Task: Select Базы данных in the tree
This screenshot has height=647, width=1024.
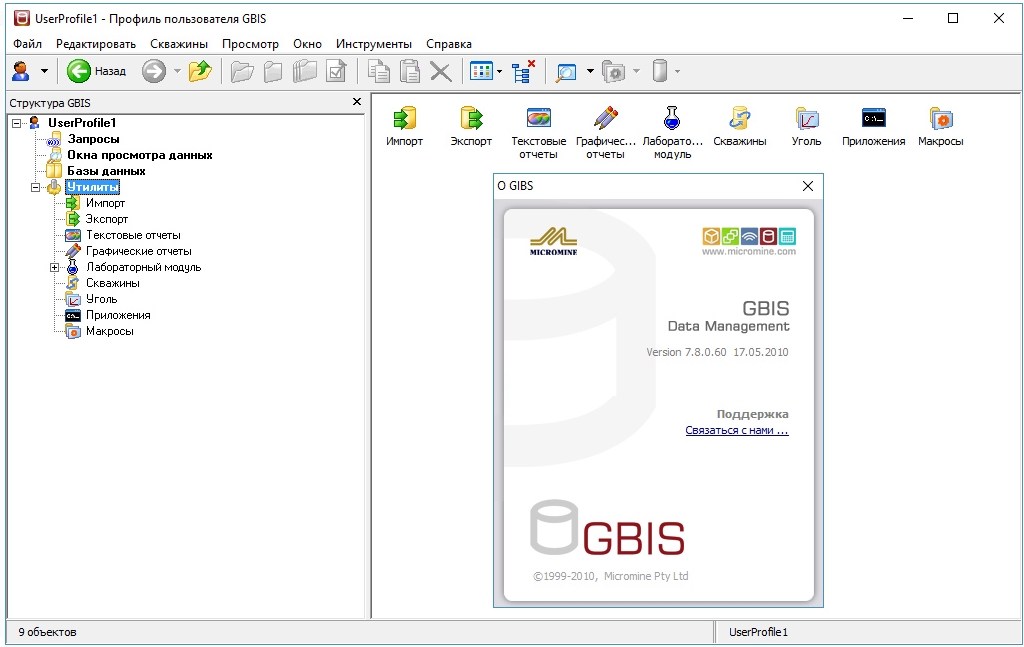Action: (x=106, y=171)
